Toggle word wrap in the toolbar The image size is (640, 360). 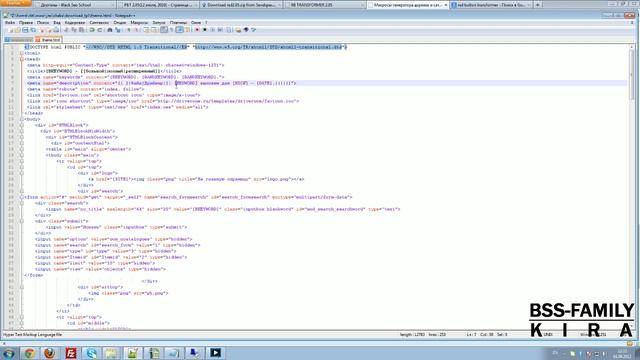click(164, 30)
